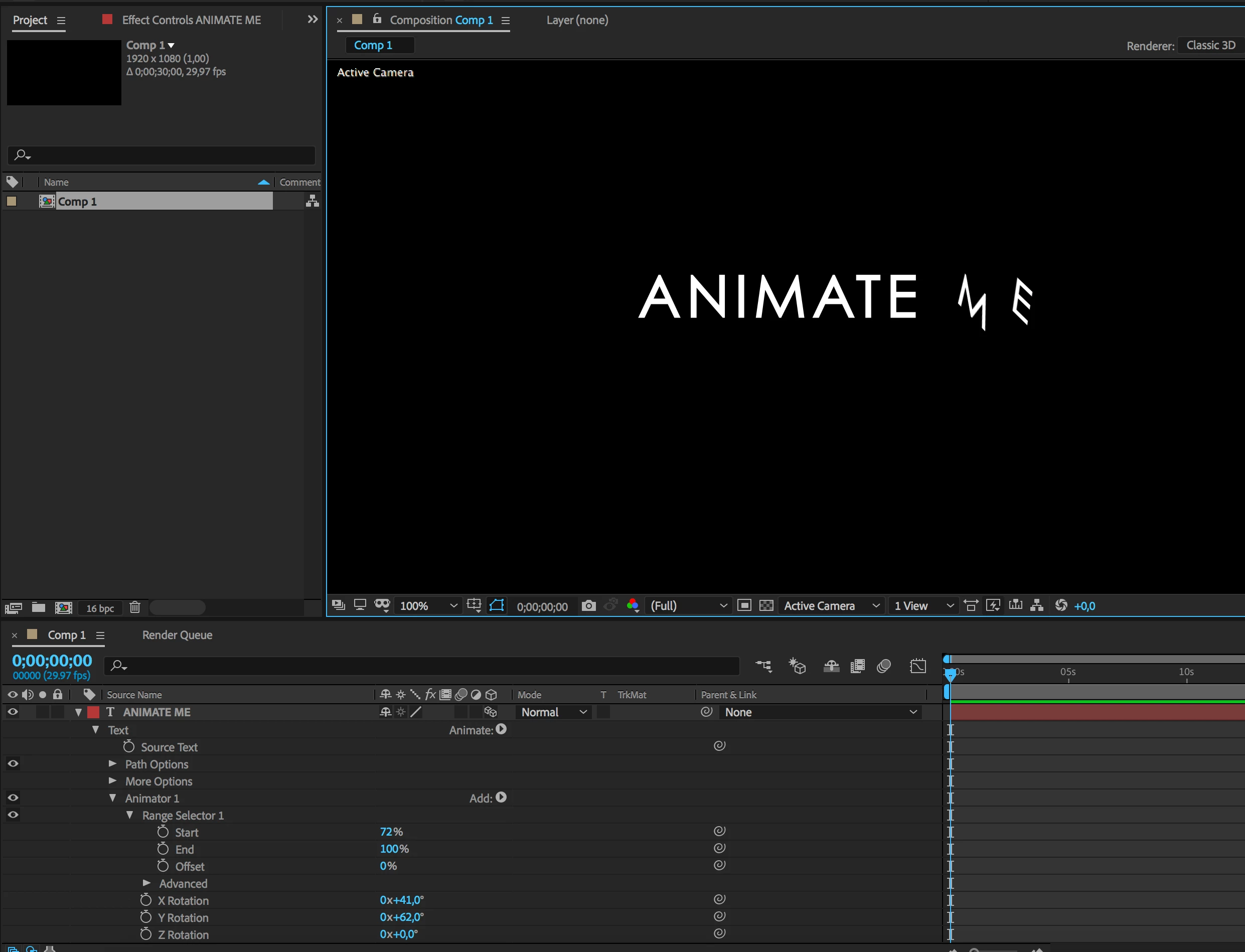The width and height of the screenshot is (1245, 952).
Task: Create new folder in Project panel
Action: 39,607
